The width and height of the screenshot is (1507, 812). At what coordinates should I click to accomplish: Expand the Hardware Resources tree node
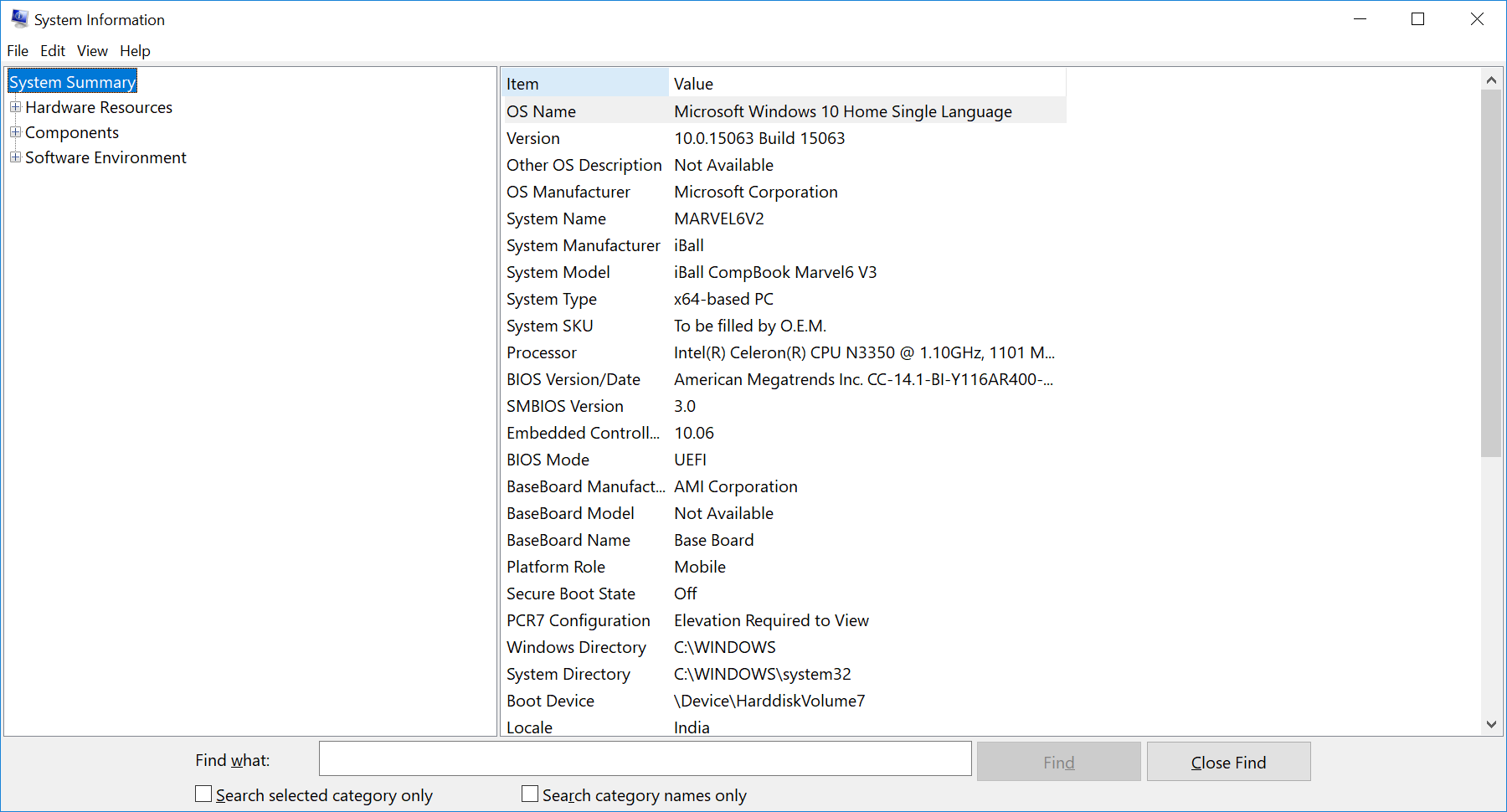[x=15, y=107]
